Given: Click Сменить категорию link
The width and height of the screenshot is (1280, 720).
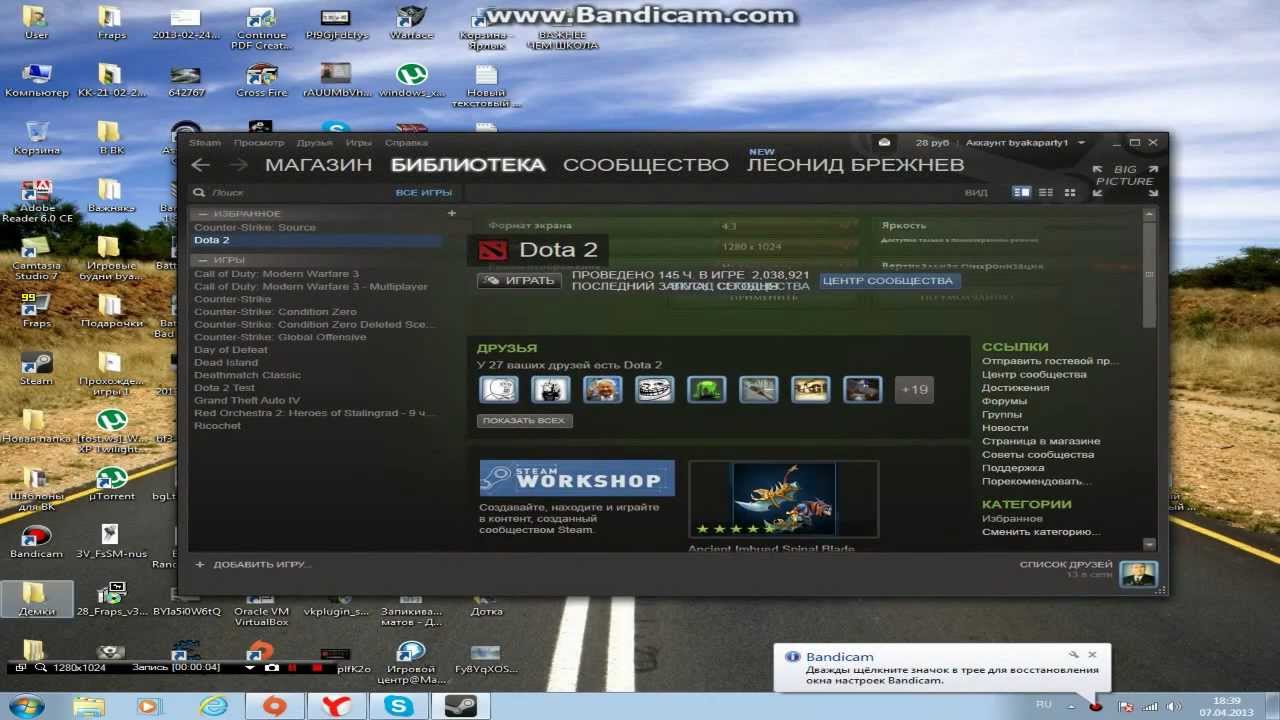Looking at the screenshot, I should tap(1041, 532).
